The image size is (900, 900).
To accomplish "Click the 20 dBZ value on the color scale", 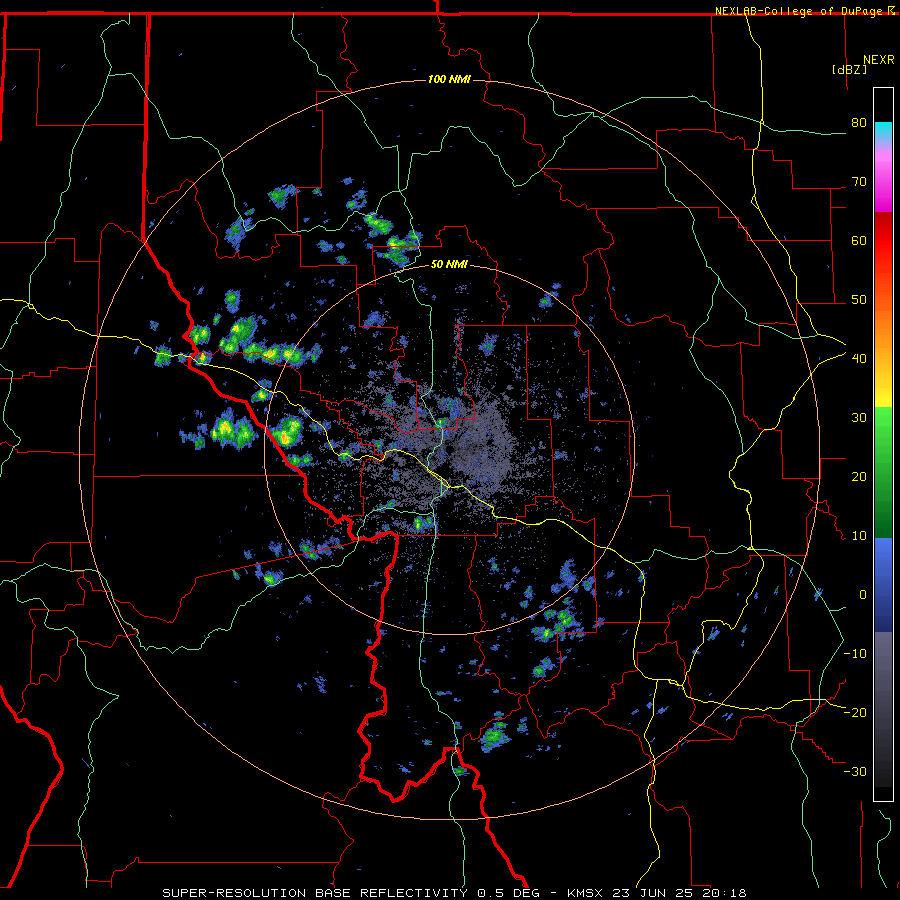I will tap(859, 477).
